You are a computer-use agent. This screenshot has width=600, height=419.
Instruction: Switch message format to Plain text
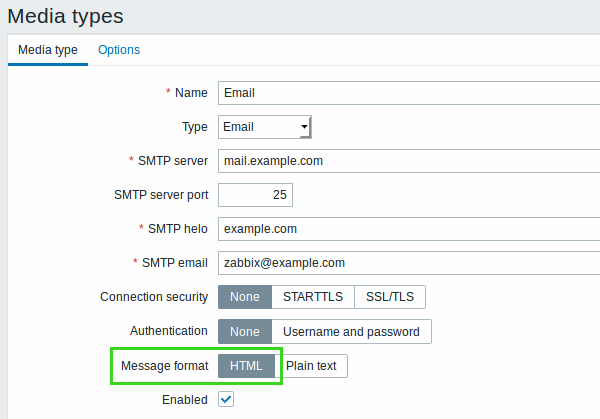tap(311, 366)
